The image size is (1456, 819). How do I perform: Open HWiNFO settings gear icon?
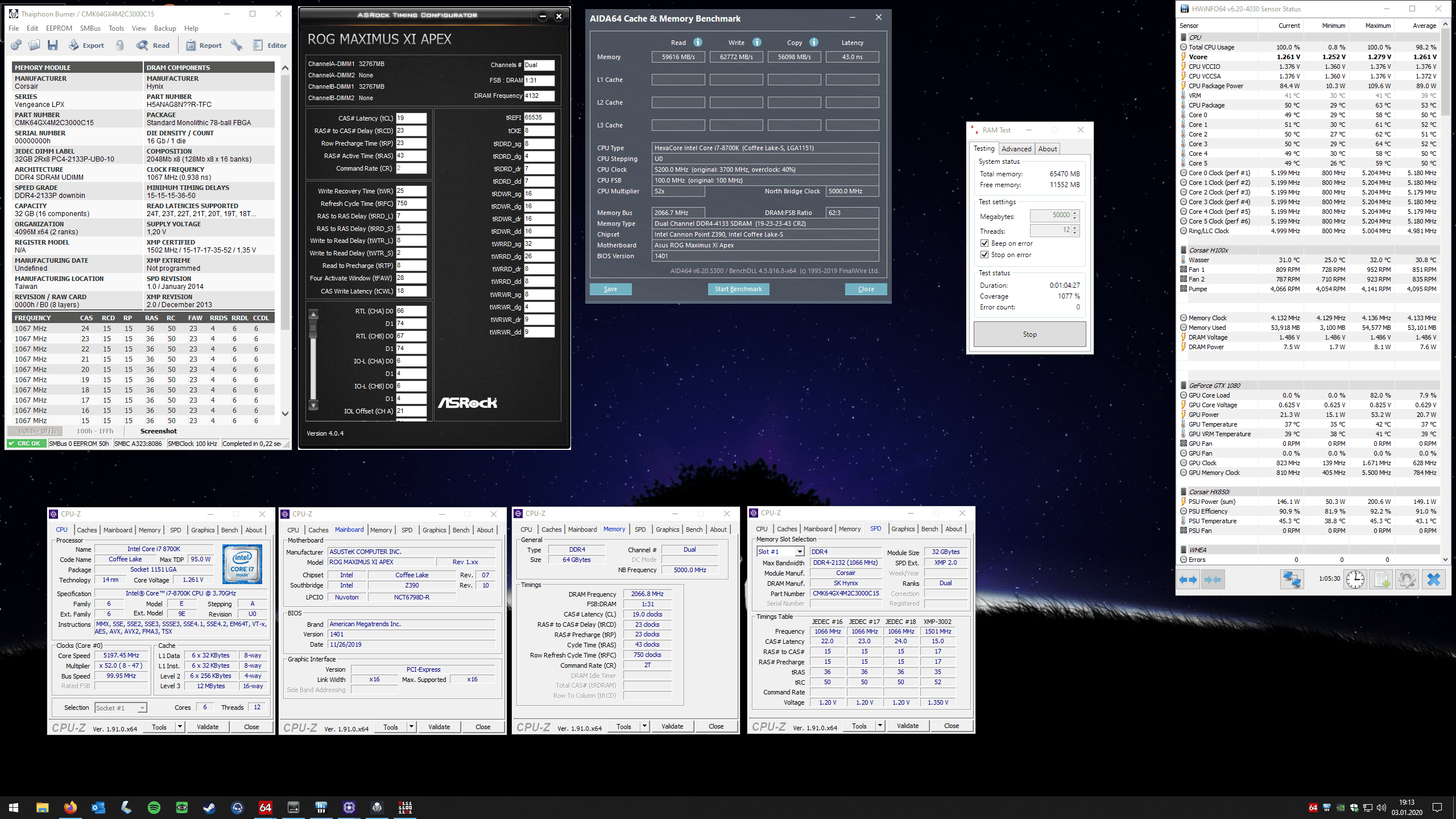click(1407, 580)
